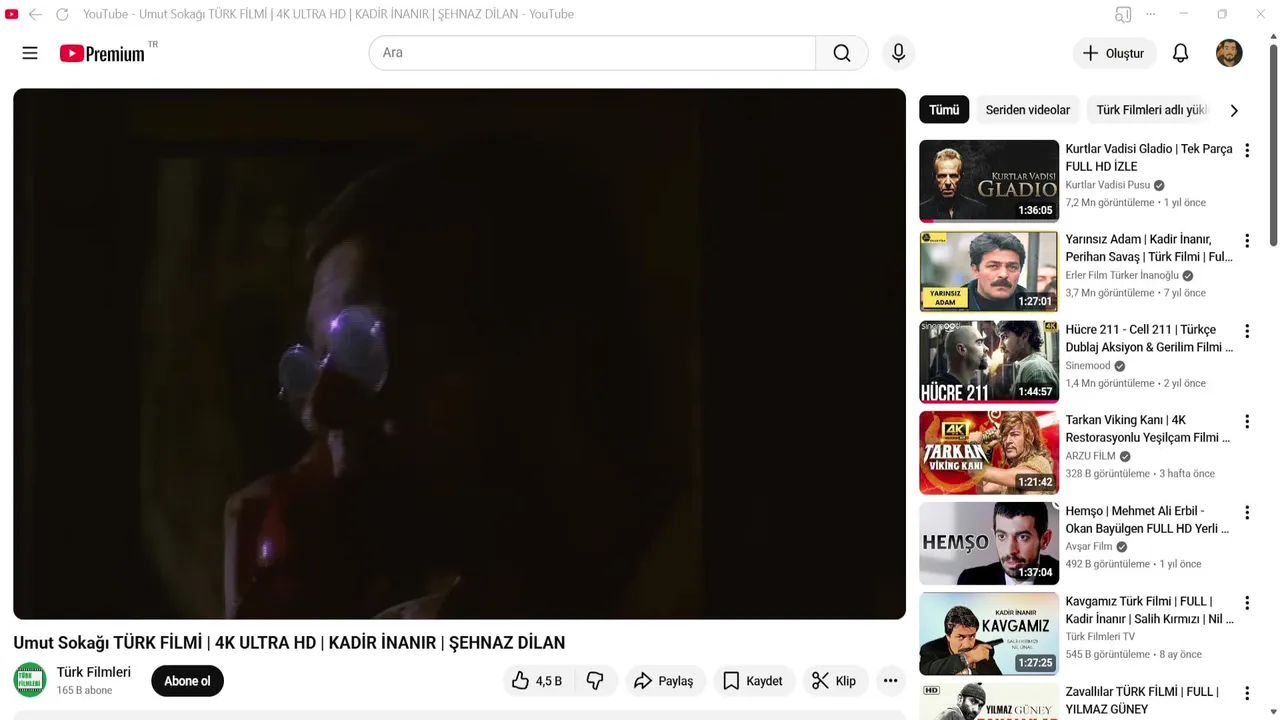1280x720 pixels.
Task: Open the cast/media icon in title bar
Action: (x=1123, y=14)
